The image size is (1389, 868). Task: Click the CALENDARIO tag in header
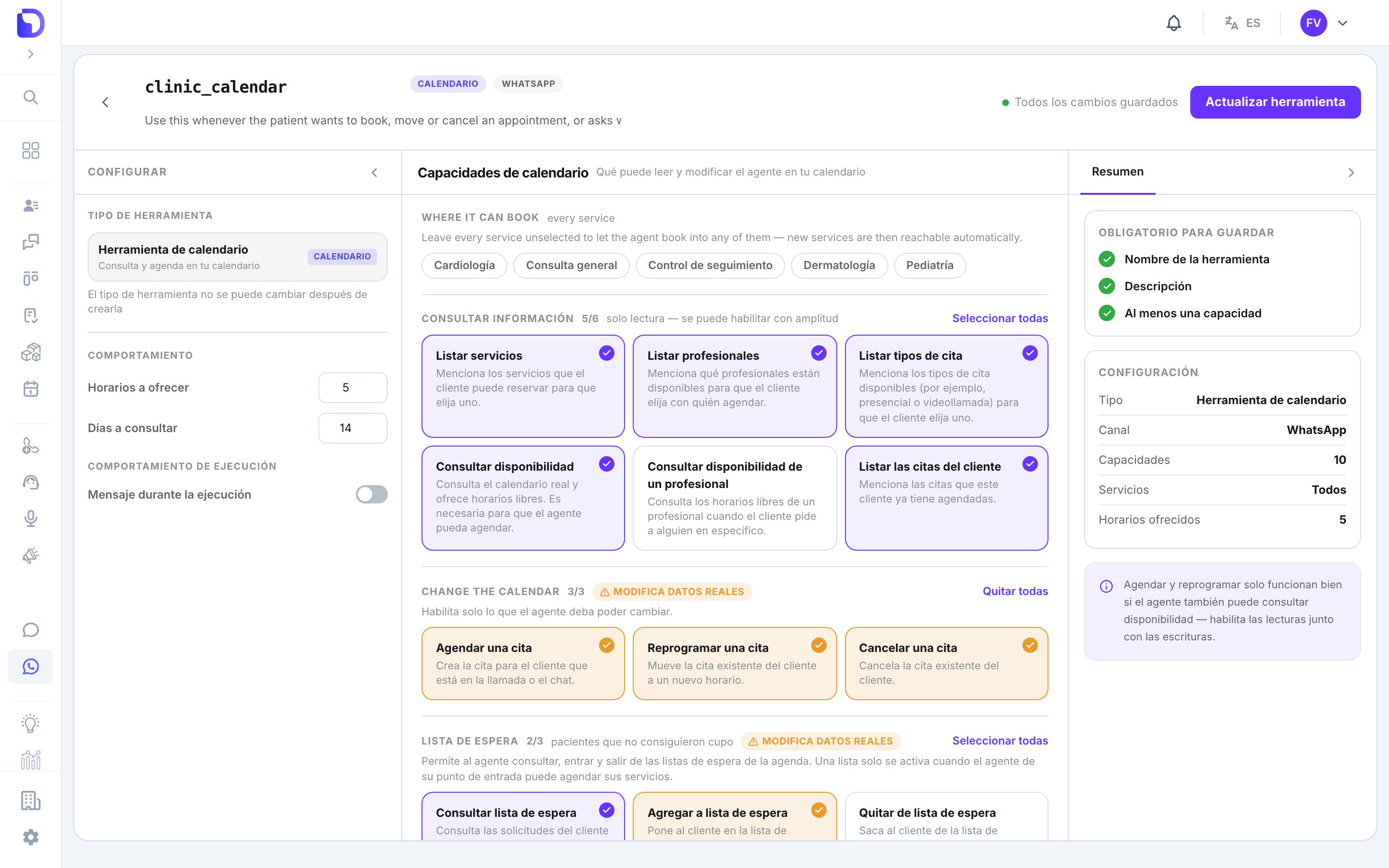click(448, 84)
